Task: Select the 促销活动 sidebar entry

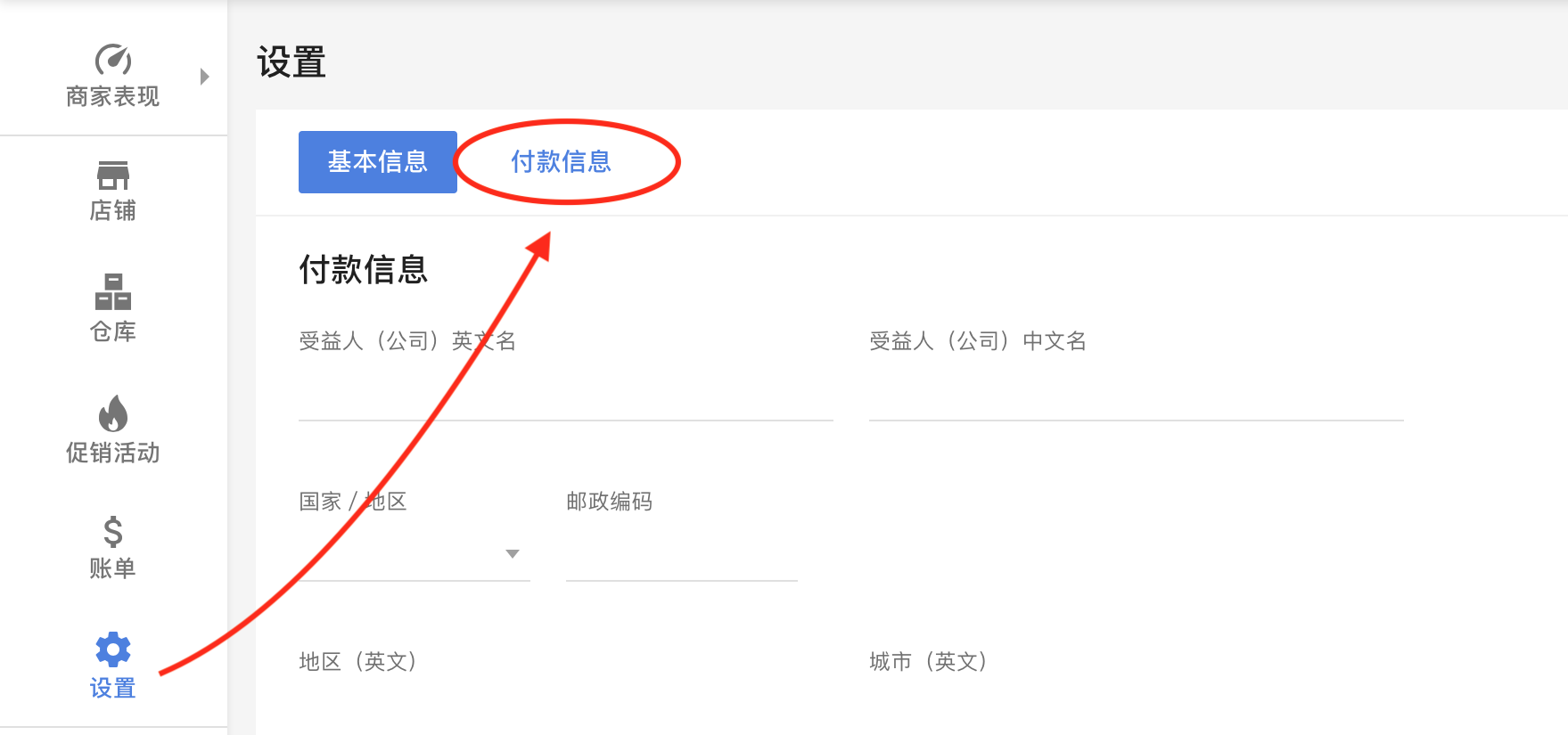Action: pos(112,453)
